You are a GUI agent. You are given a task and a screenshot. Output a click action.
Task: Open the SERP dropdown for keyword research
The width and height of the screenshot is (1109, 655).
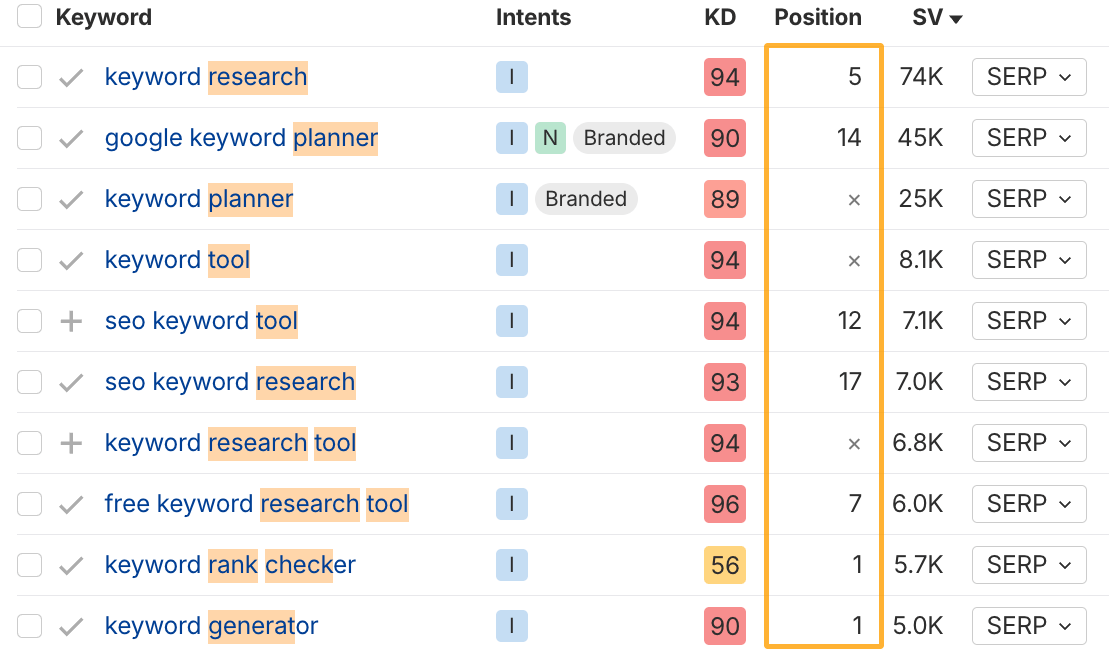tap(1029, 77)
